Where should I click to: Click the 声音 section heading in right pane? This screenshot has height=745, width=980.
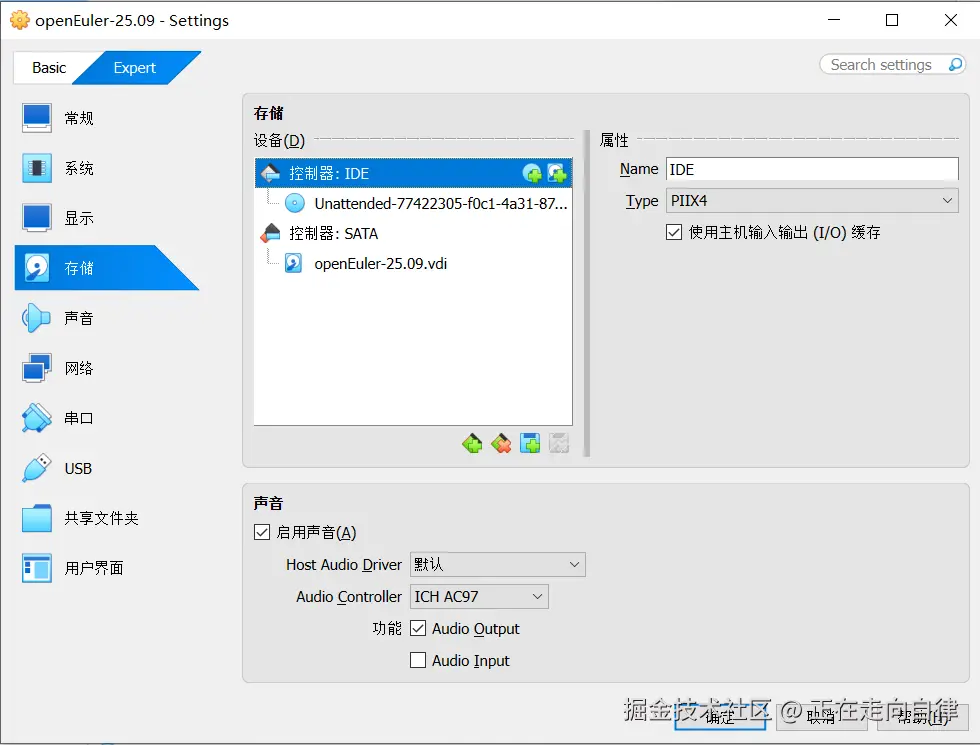pos(269,503)
